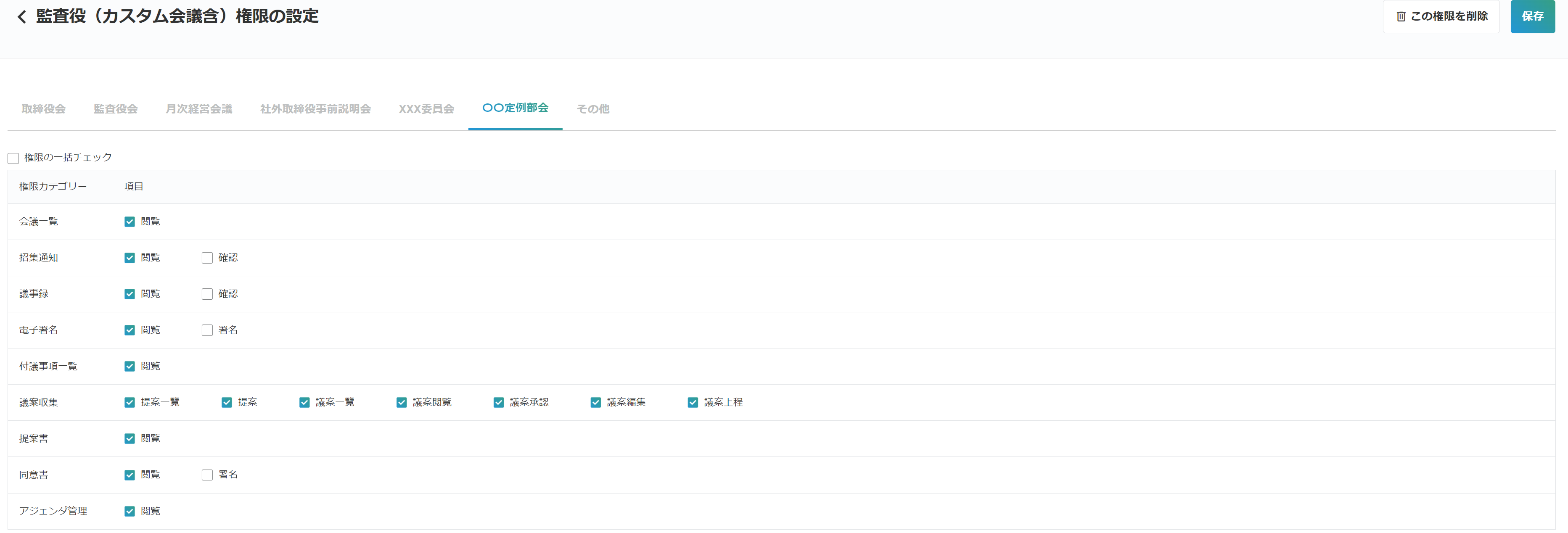The height and width of the screenshot is (533, 1568).
Task: Switch to the 取締役会 tab
Action: tap(43, 109)
